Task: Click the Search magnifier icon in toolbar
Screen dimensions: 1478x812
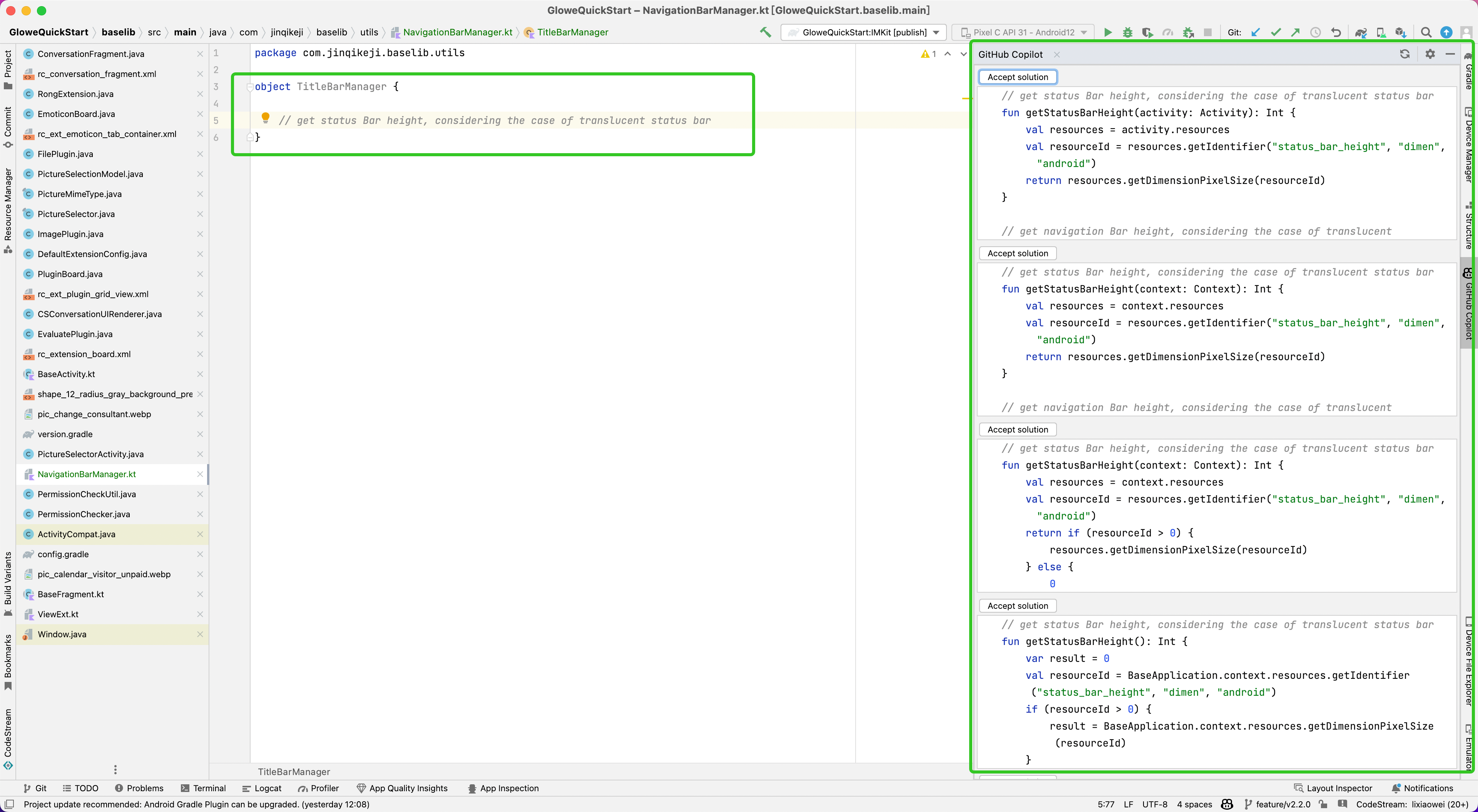Action: [x=1427, y=32]
